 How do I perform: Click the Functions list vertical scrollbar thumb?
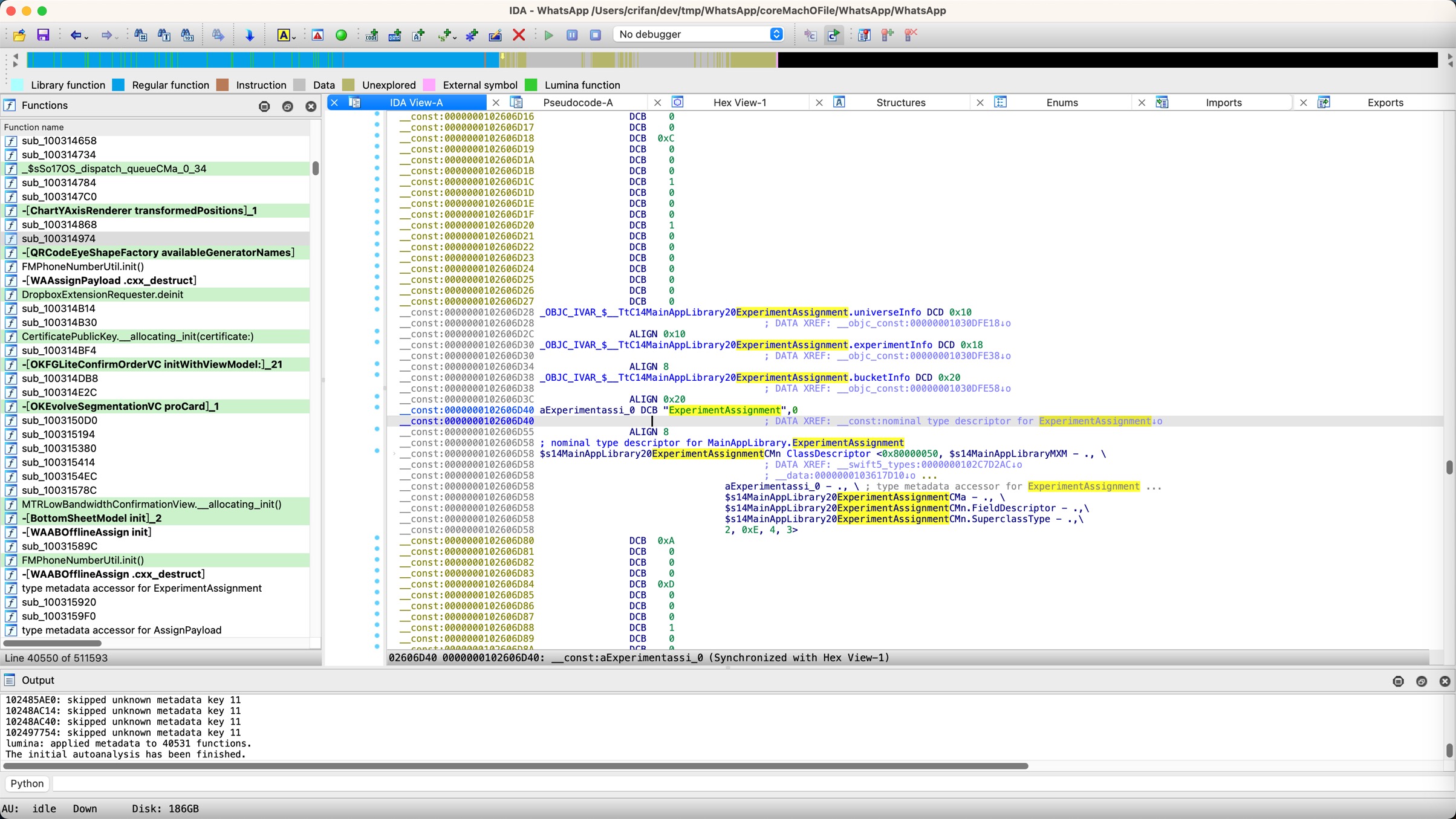point(316,168)
